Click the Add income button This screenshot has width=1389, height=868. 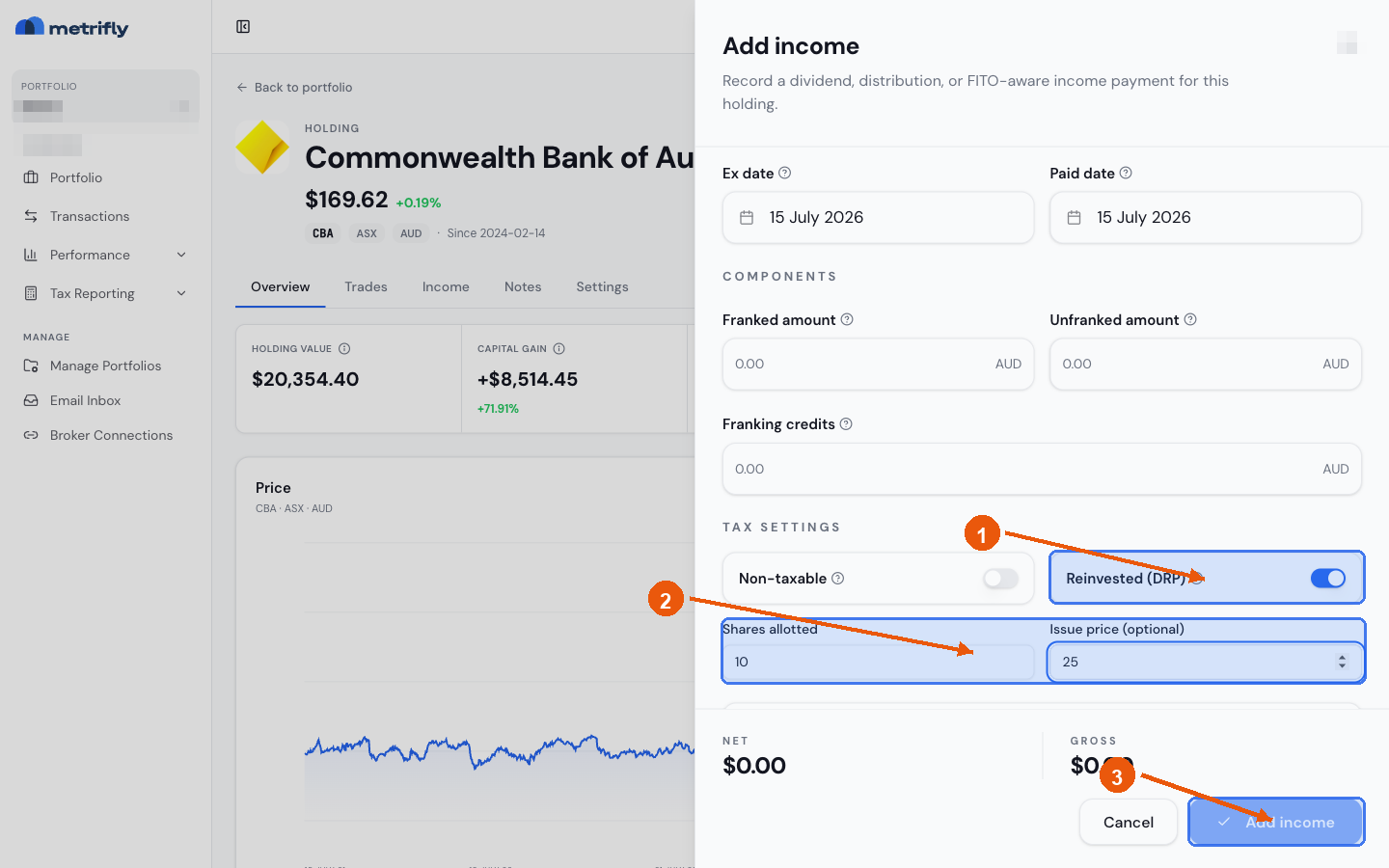[x=1276, y=822]
